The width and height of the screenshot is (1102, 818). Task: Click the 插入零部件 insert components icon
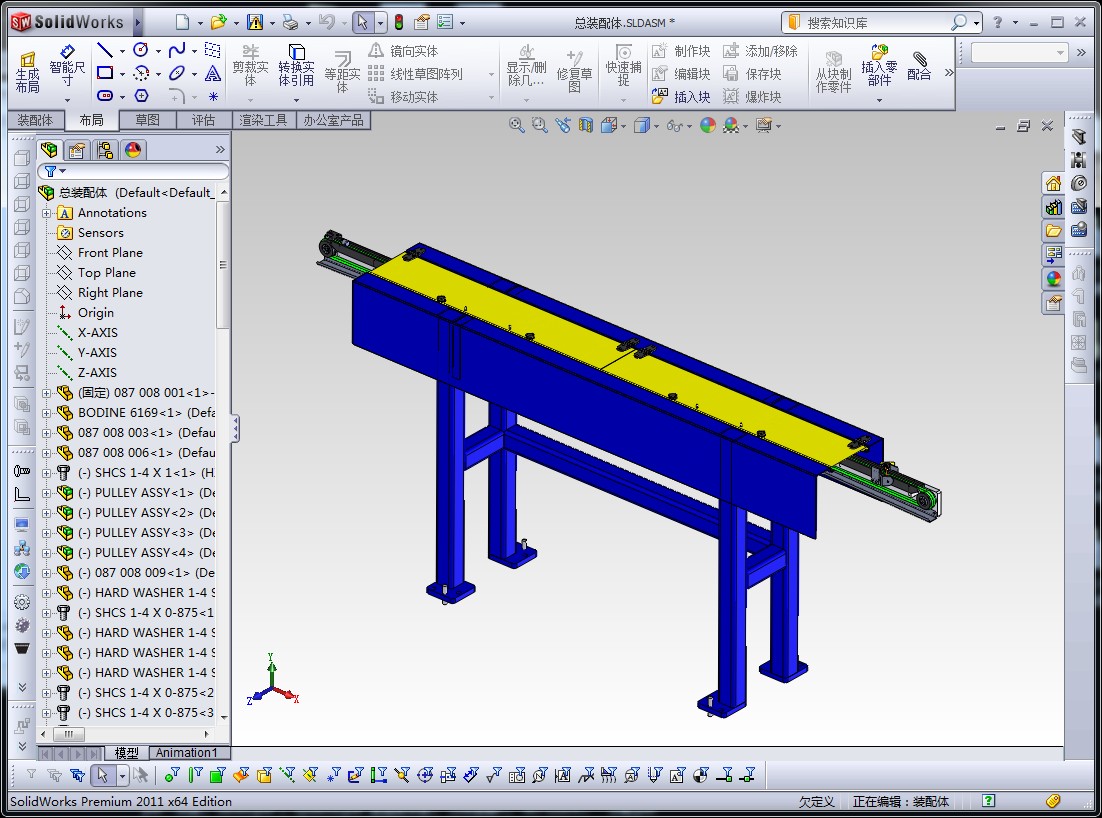coord(879,65)
